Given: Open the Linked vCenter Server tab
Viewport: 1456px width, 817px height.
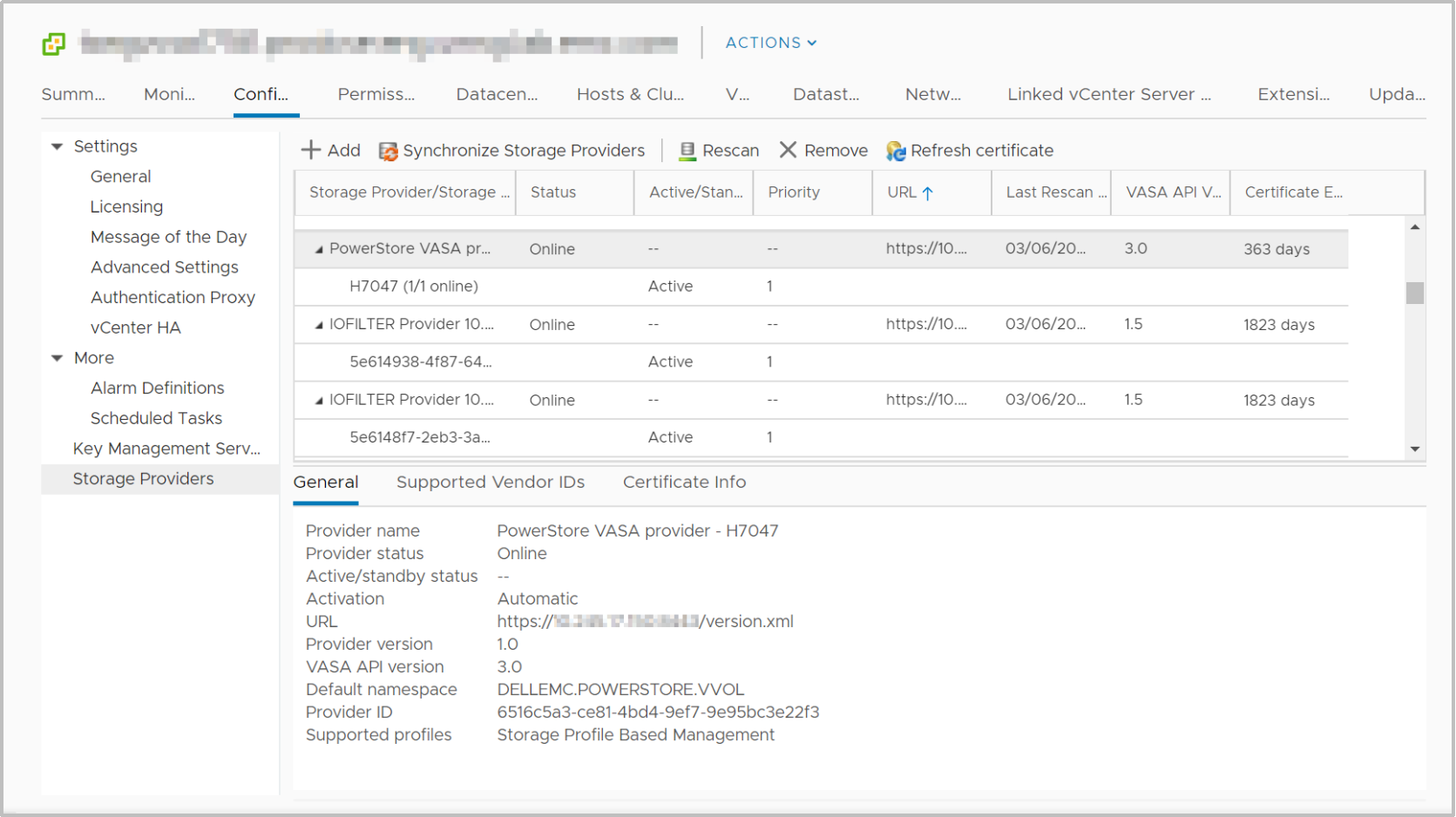Looking at the screenshot, I should click(x=1109, y=94).
